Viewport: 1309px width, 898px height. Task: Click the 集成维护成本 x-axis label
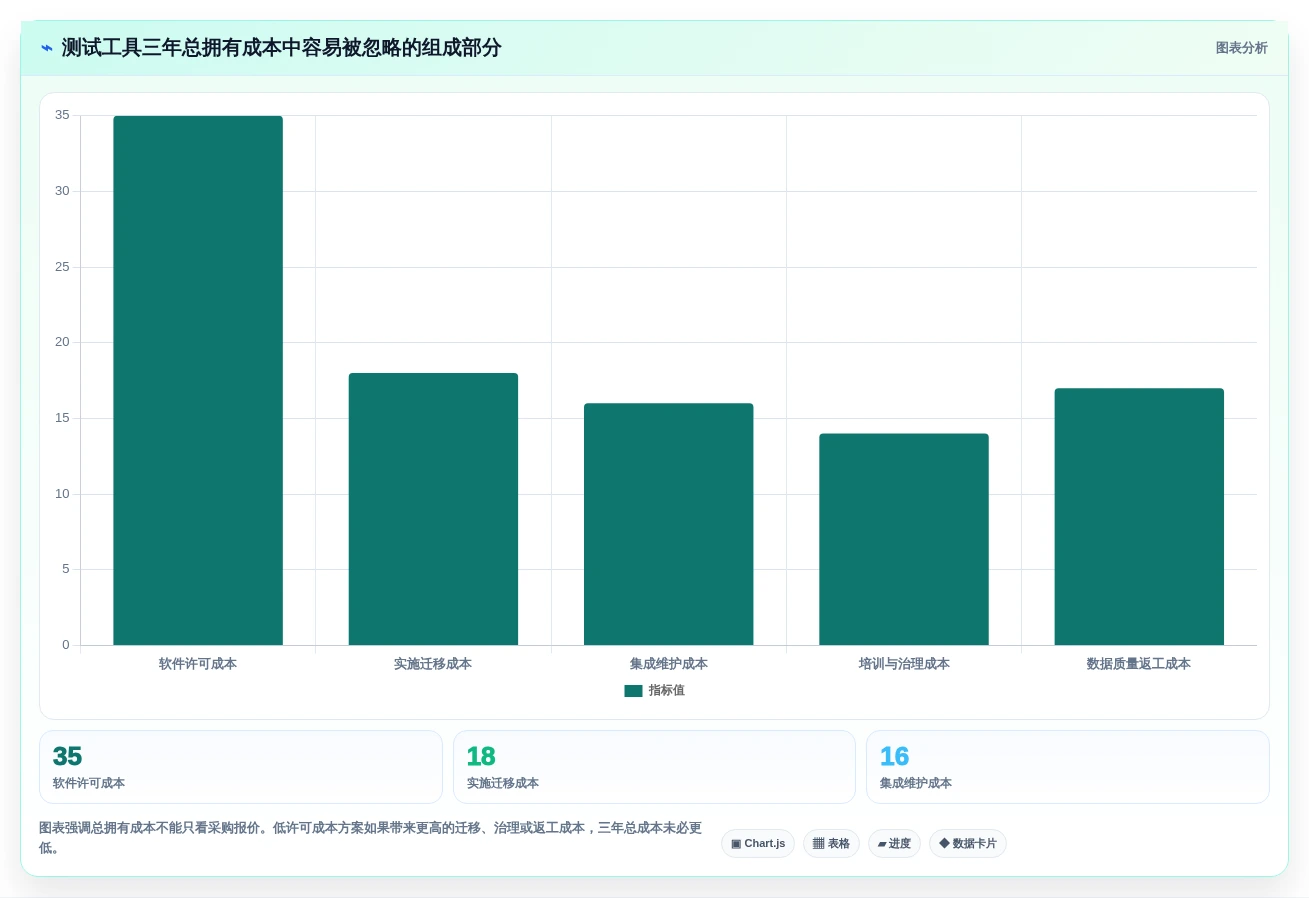click(x=668, y=664)
